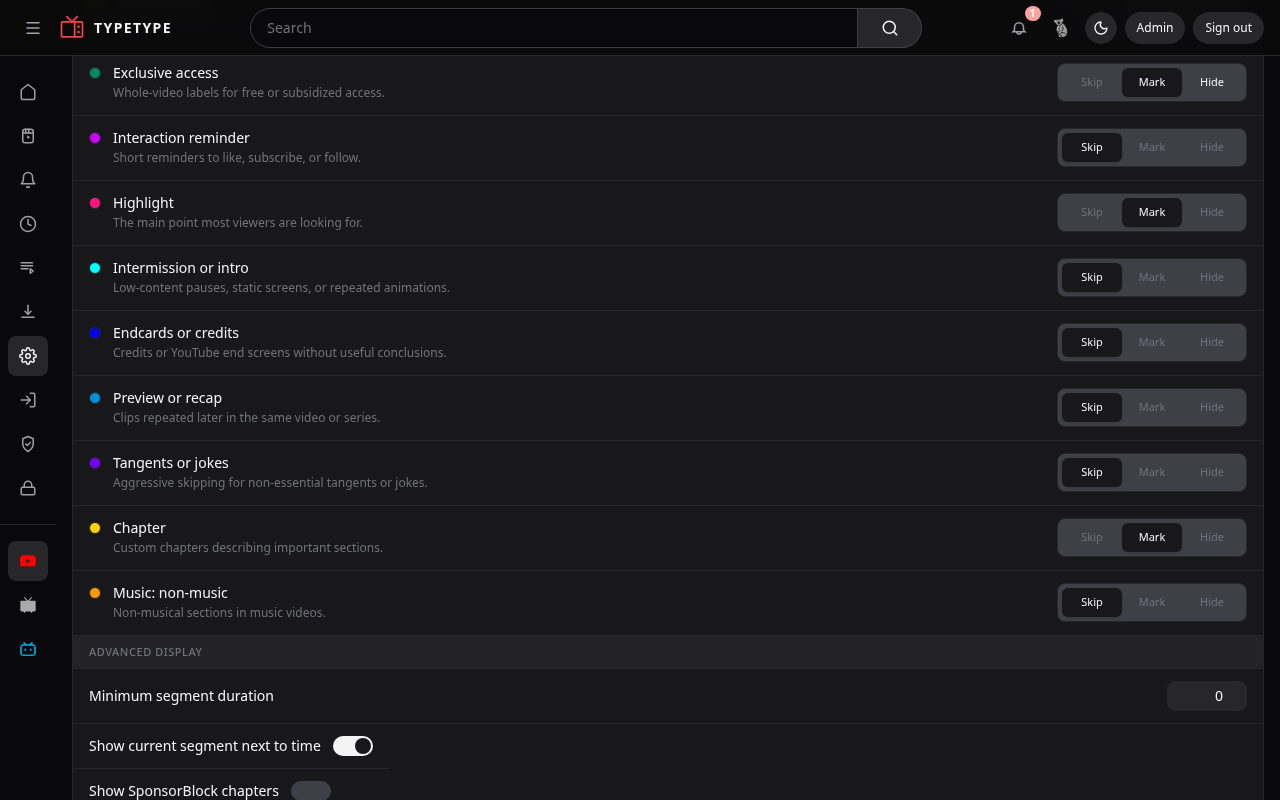This screenshot has width=1280, height=800.
Task: Click cyan dot for Intermission or intro
Action: click(x=95, y=268)
